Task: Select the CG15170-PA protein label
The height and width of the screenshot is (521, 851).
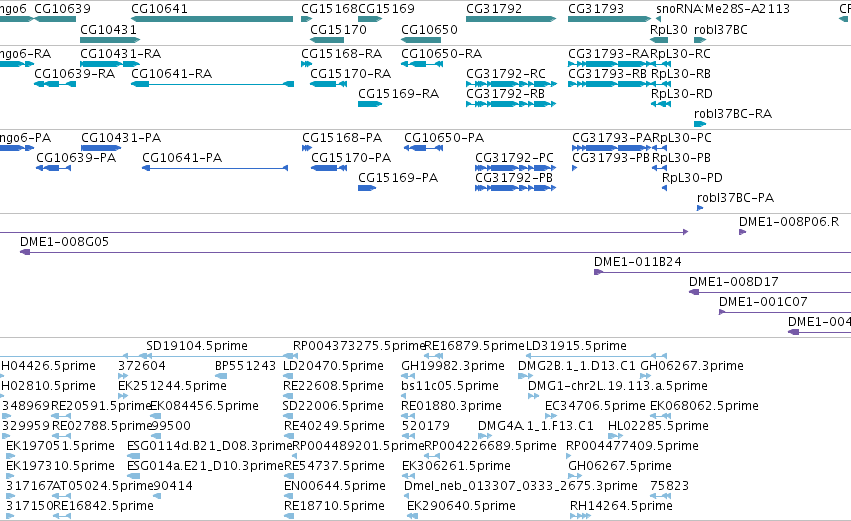Action: tap(351, 158)
